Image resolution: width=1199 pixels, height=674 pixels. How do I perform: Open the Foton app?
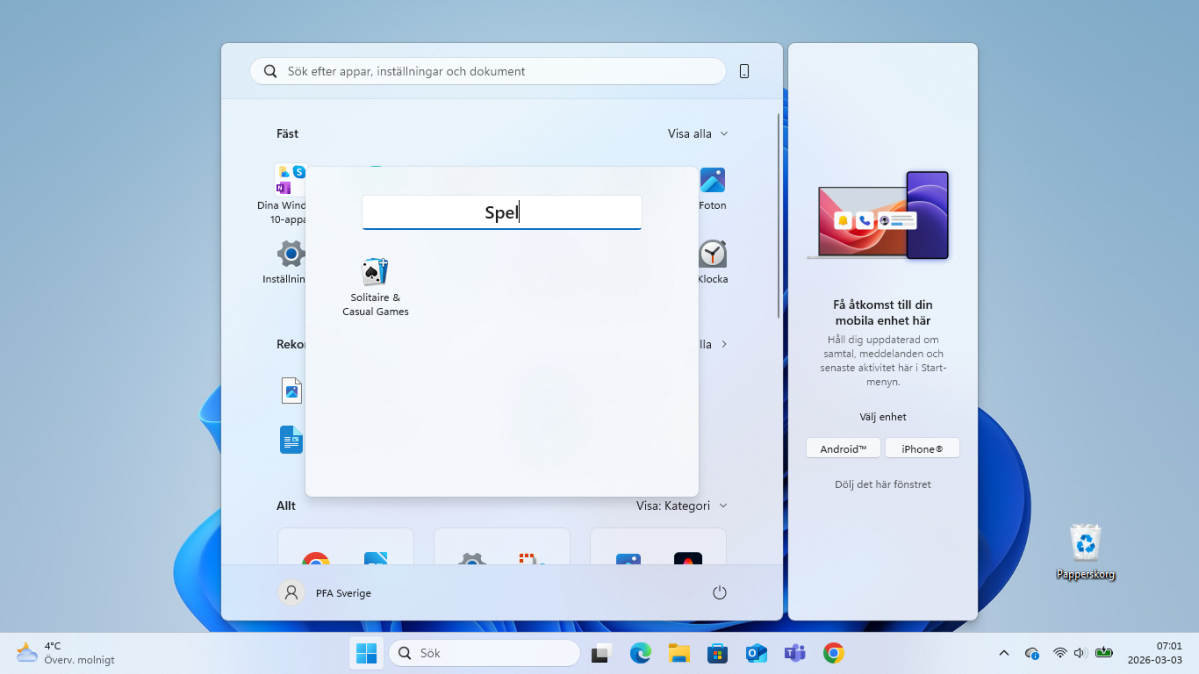712,188
